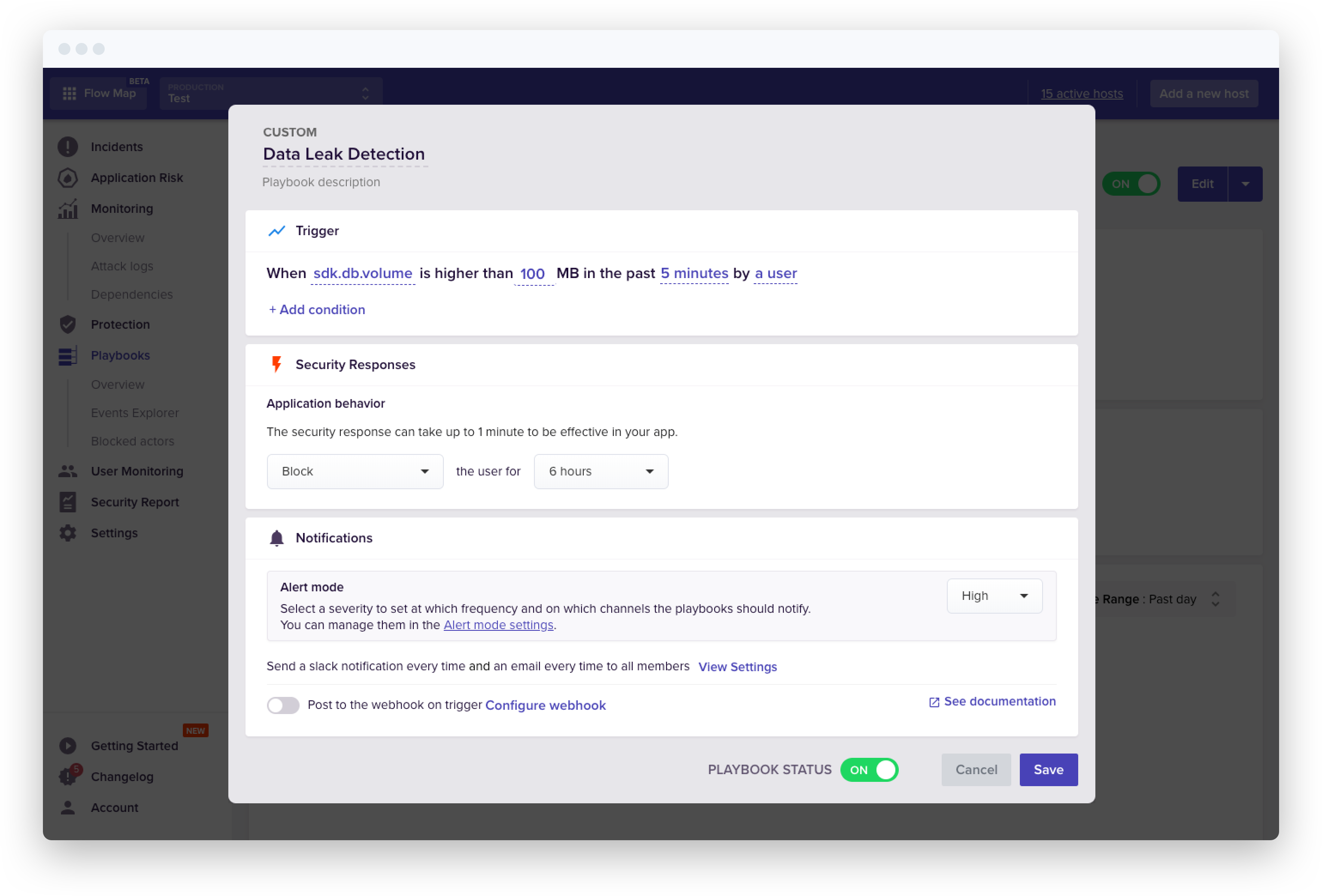
Task: Click the User Monitoring people icon
Action: click(68, 471)
